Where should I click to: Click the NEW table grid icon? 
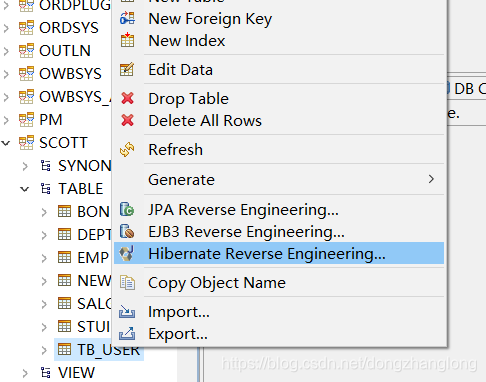(x=64, y=281)
